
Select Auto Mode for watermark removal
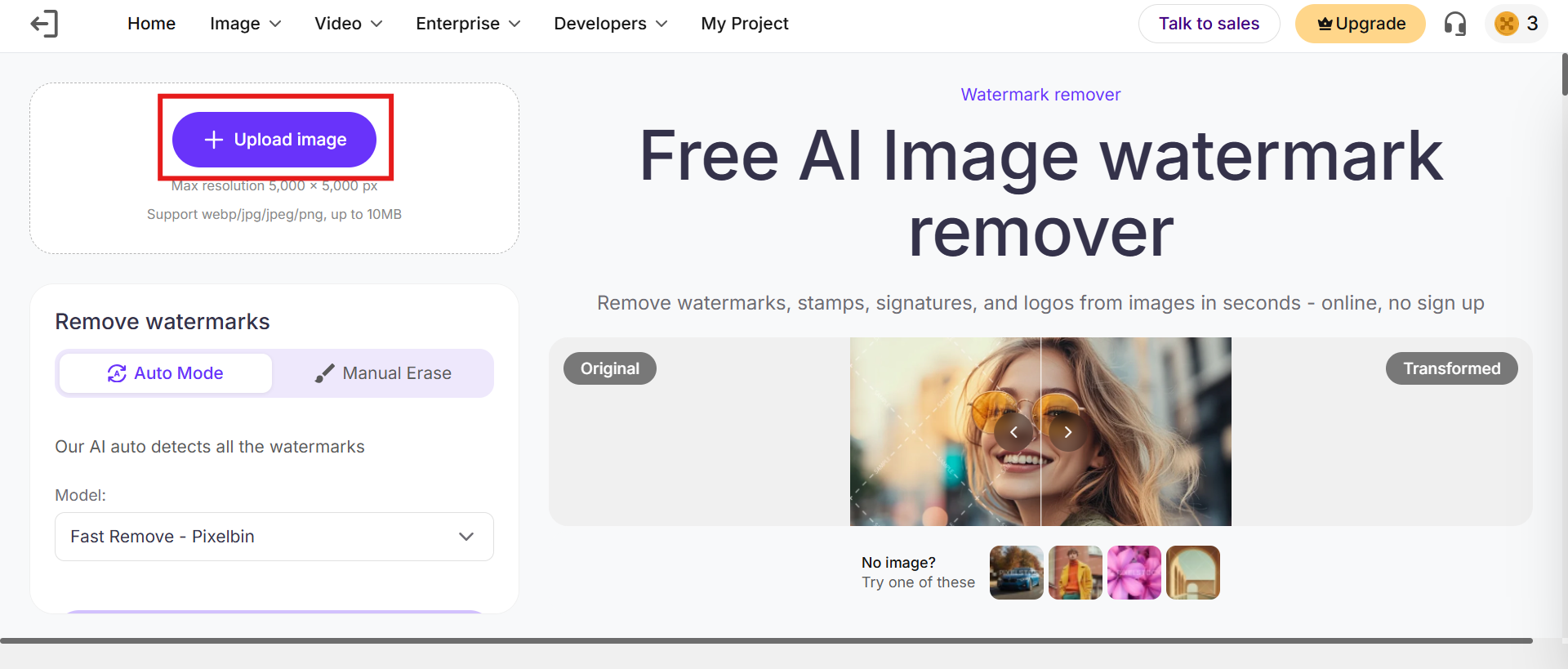click(x=166, y=373)
